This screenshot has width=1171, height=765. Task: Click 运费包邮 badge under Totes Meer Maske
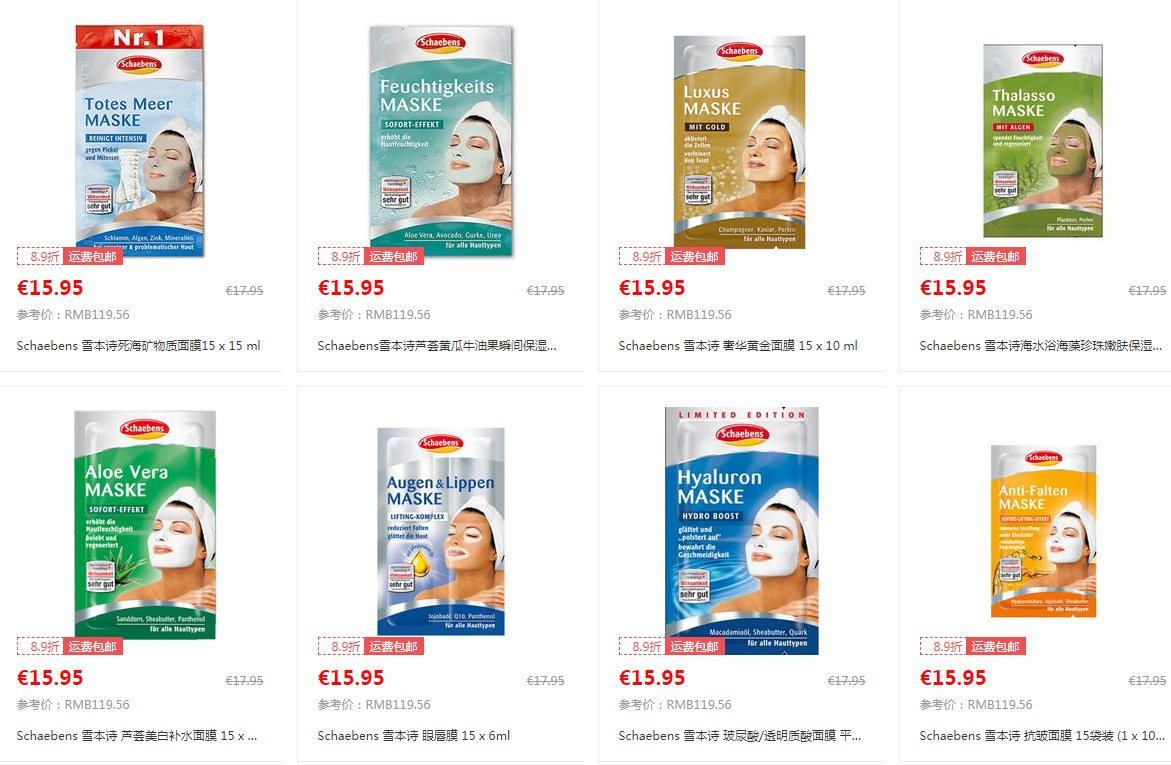tap(93, 257)
